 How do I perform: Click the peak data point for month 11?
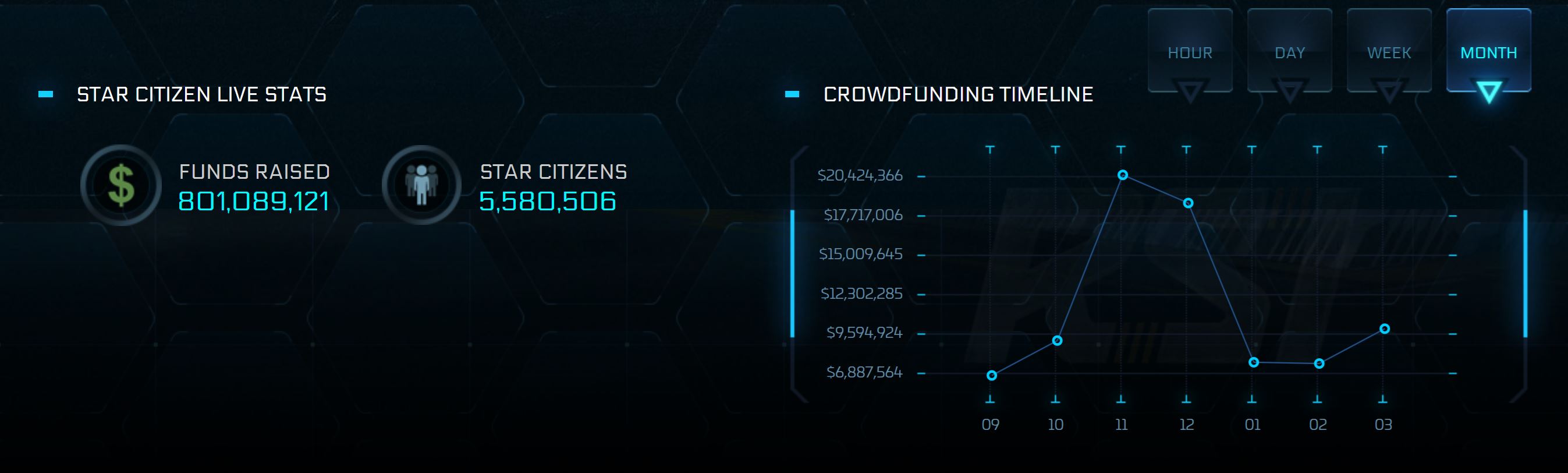coord(1123,175)
